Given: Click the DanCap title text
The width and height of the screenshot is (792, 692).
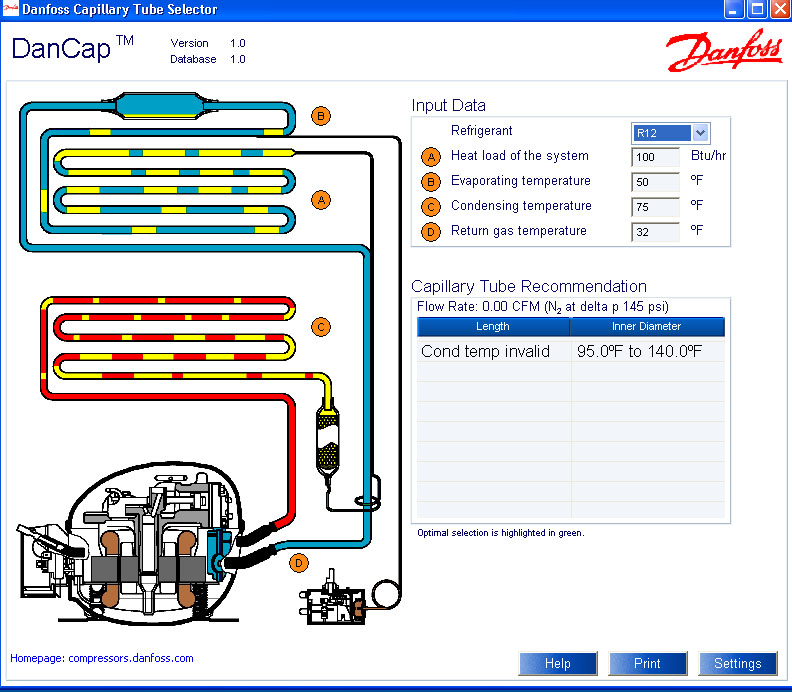Looking at the screenshot, I should tap(72, 49).
